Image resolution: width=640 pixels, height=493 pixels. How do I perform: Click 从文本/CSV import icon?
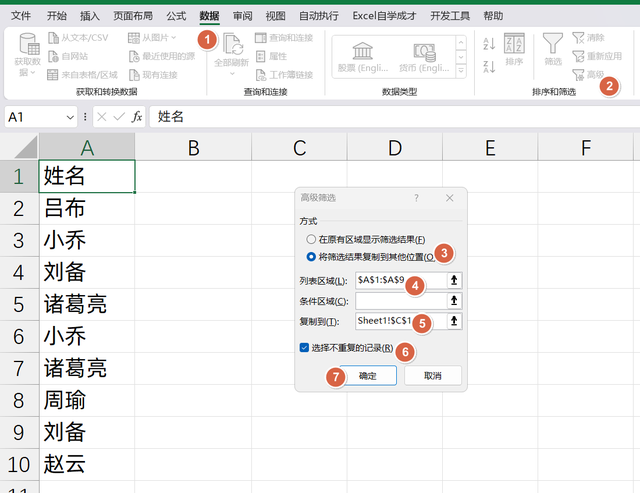click(x=53, y=38)
